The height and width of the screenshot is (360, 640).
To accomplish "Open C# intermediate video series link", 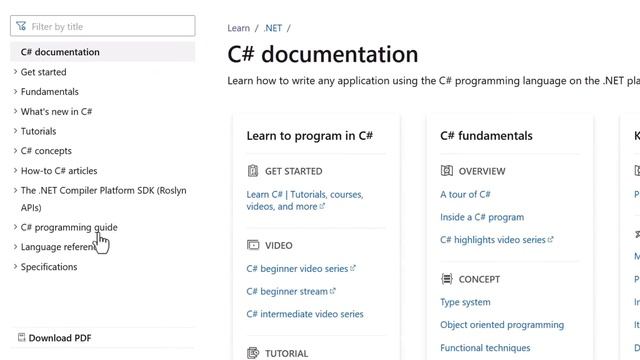I will 305,314.
